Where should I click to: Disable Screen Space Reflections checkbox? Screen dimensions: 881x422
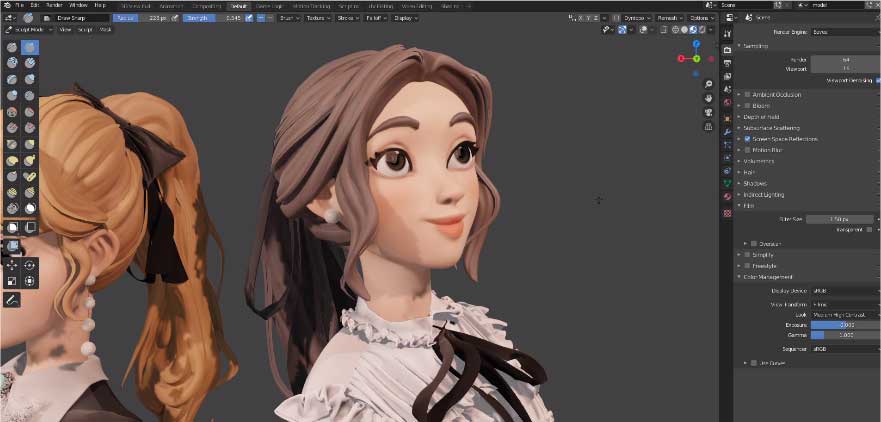coord(747,139)
